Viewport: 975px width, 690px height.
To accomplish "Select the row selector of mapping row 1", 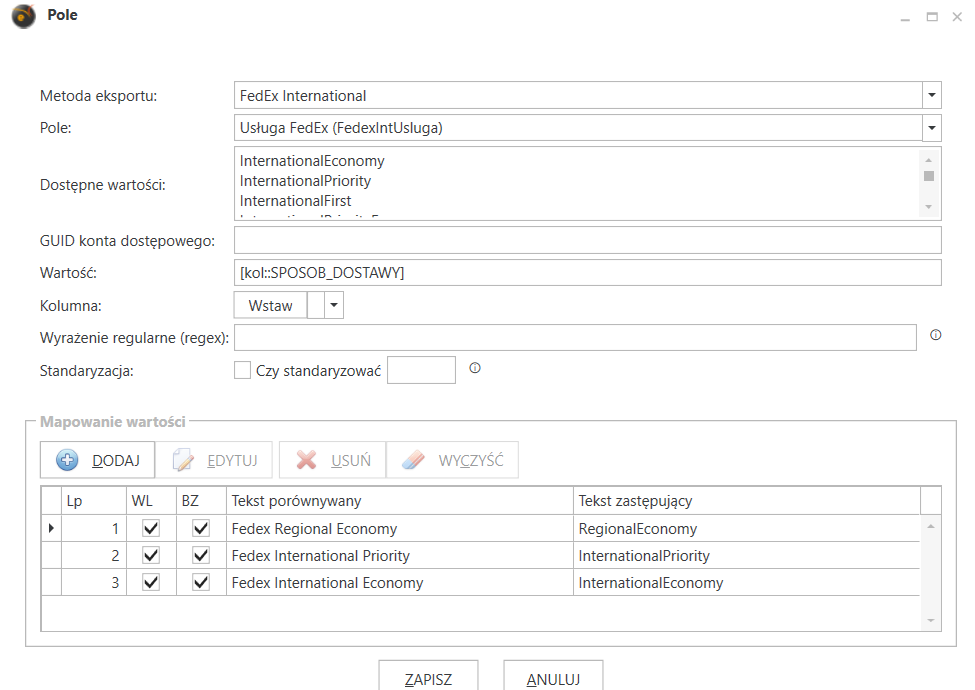I will point(52,528).
